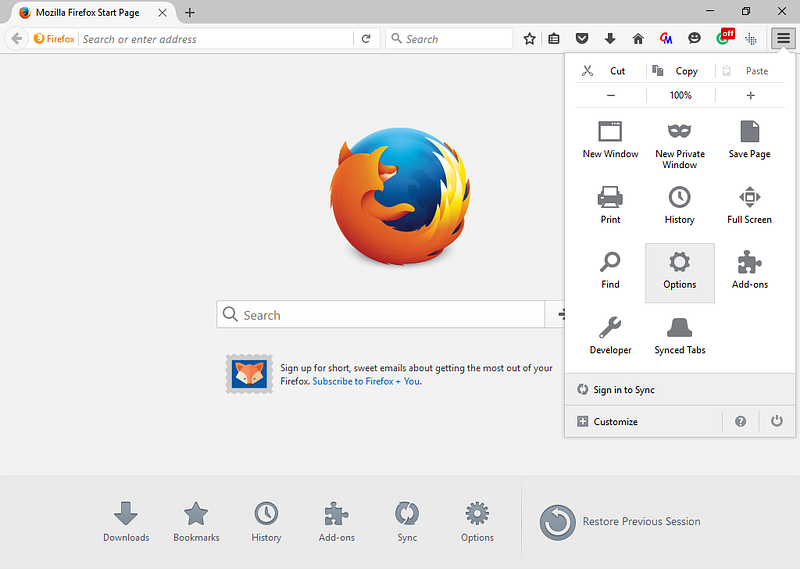Image resolution: width=800 pixels, height=569 pixels.
Task: Open the help question mark menu
Action: (x=740, y=422)
